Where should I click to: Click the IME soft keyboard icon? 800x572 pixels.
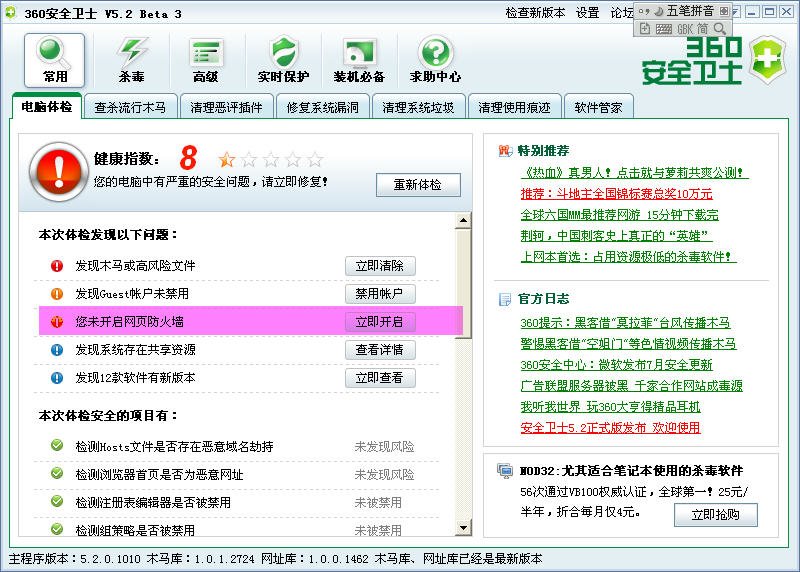tap(663, 29)
